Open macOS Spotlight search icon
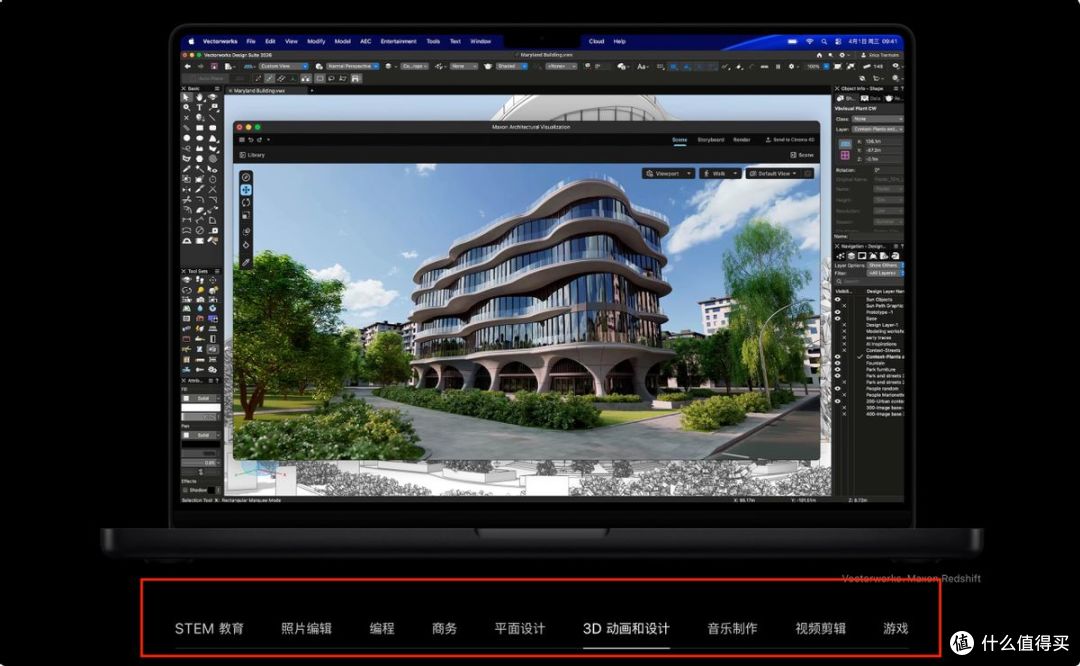The height and width of the screenshot is (666, 1080). [824, 41]
